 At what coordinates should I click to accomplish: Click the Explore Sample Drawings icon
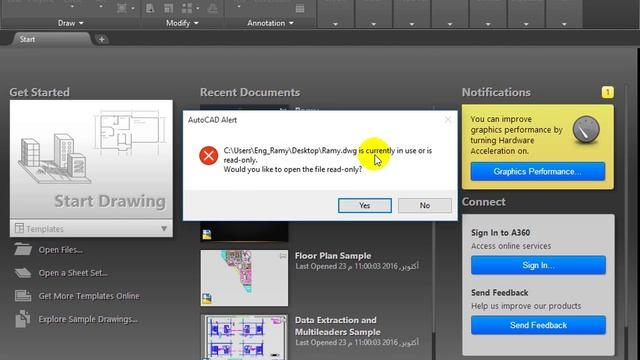point(22,319)
